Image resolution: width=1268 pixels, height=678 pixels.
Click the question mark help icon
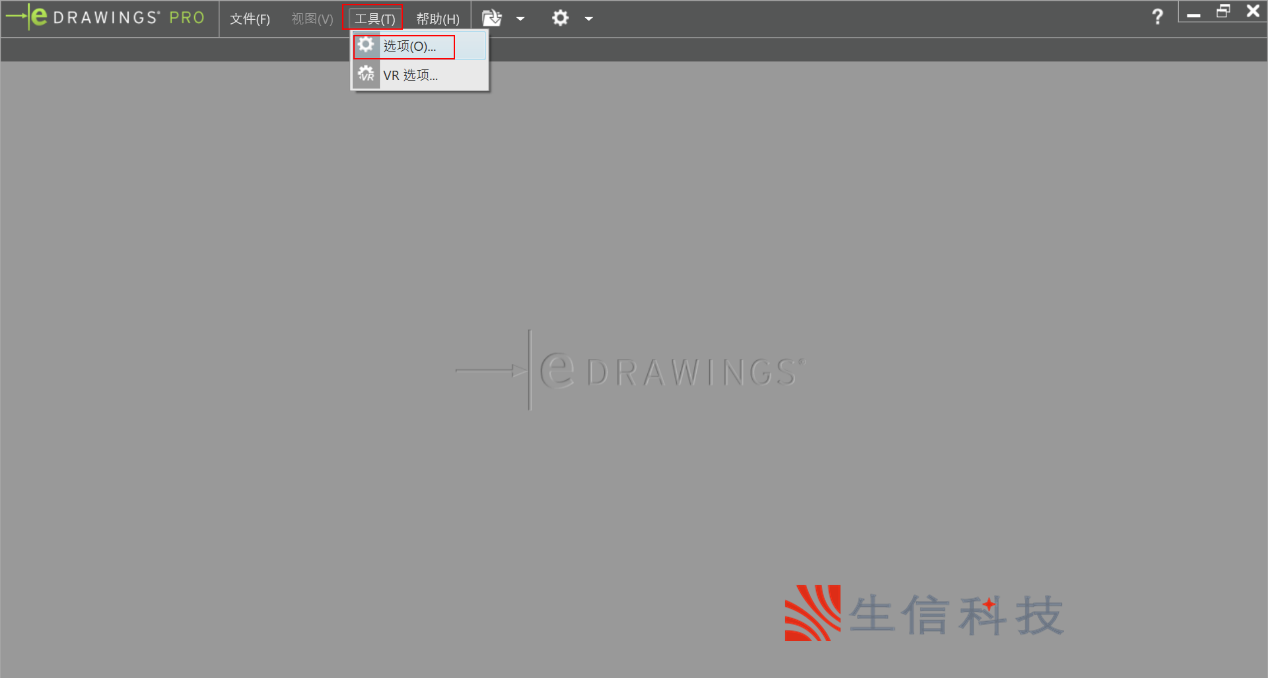click(1157, 16)
